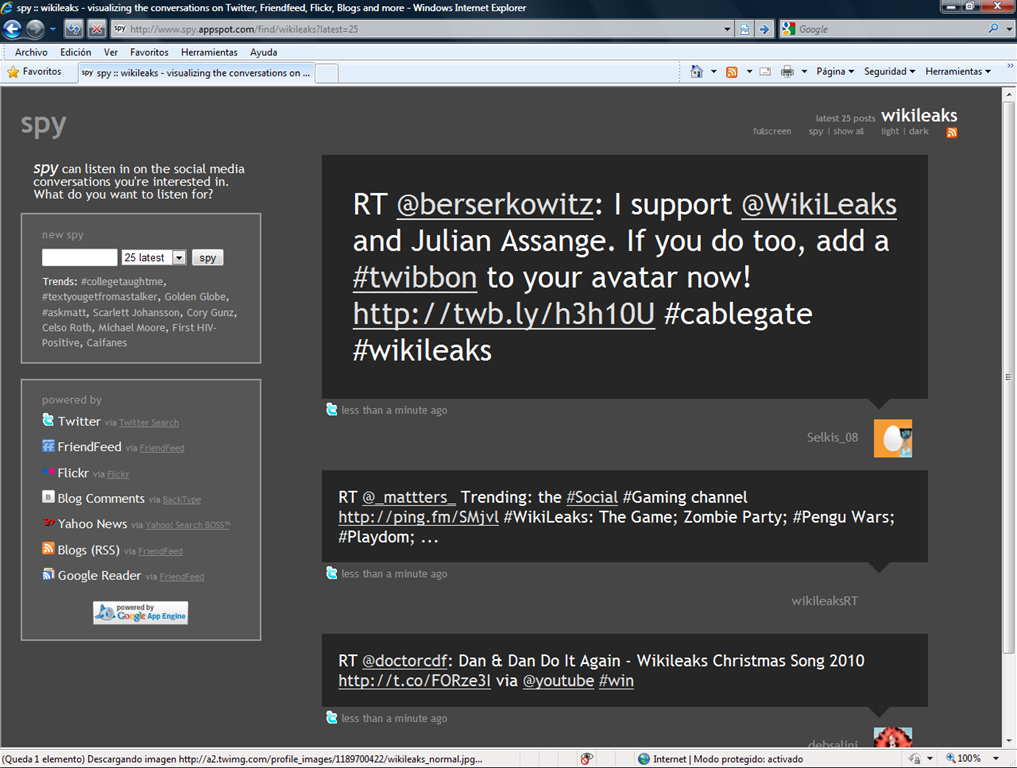The height and width of the screenshot is (768, 1017).
Task: Click the URL address bar
Action: [x=415, y=29]
